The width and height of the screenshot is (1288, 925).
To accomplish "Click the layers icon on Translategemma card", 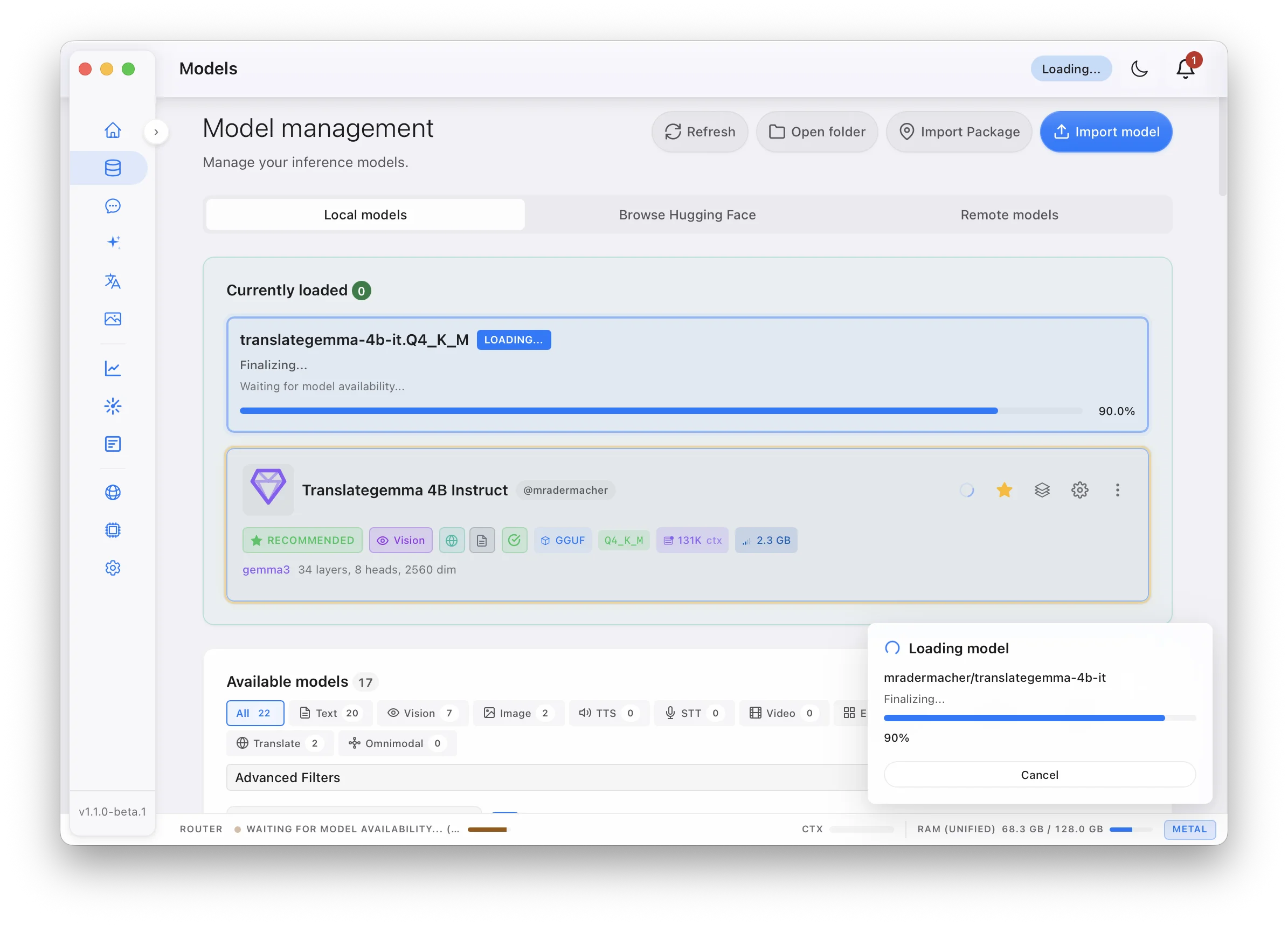I will tap(1042, 490).
